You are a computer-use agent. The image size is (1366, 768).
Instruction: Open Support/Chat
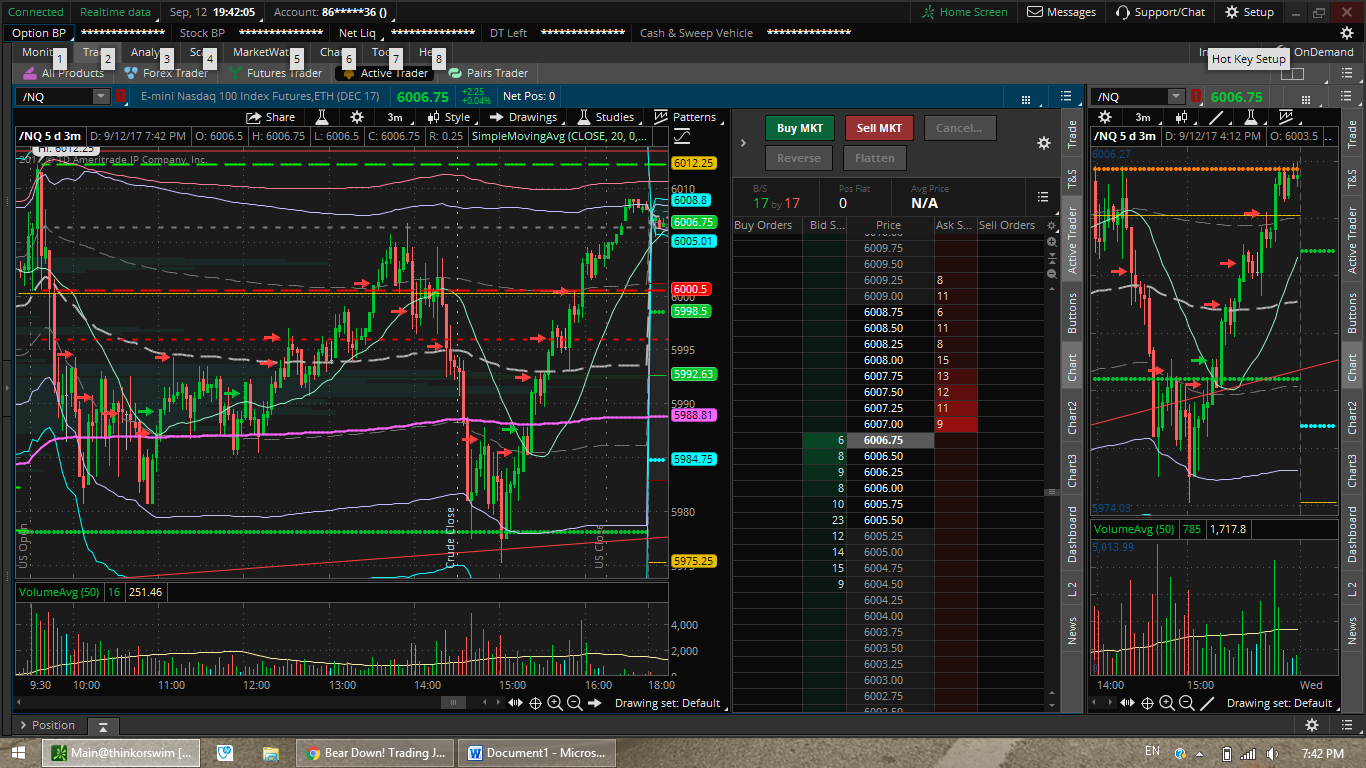(x=1160, y=12)
